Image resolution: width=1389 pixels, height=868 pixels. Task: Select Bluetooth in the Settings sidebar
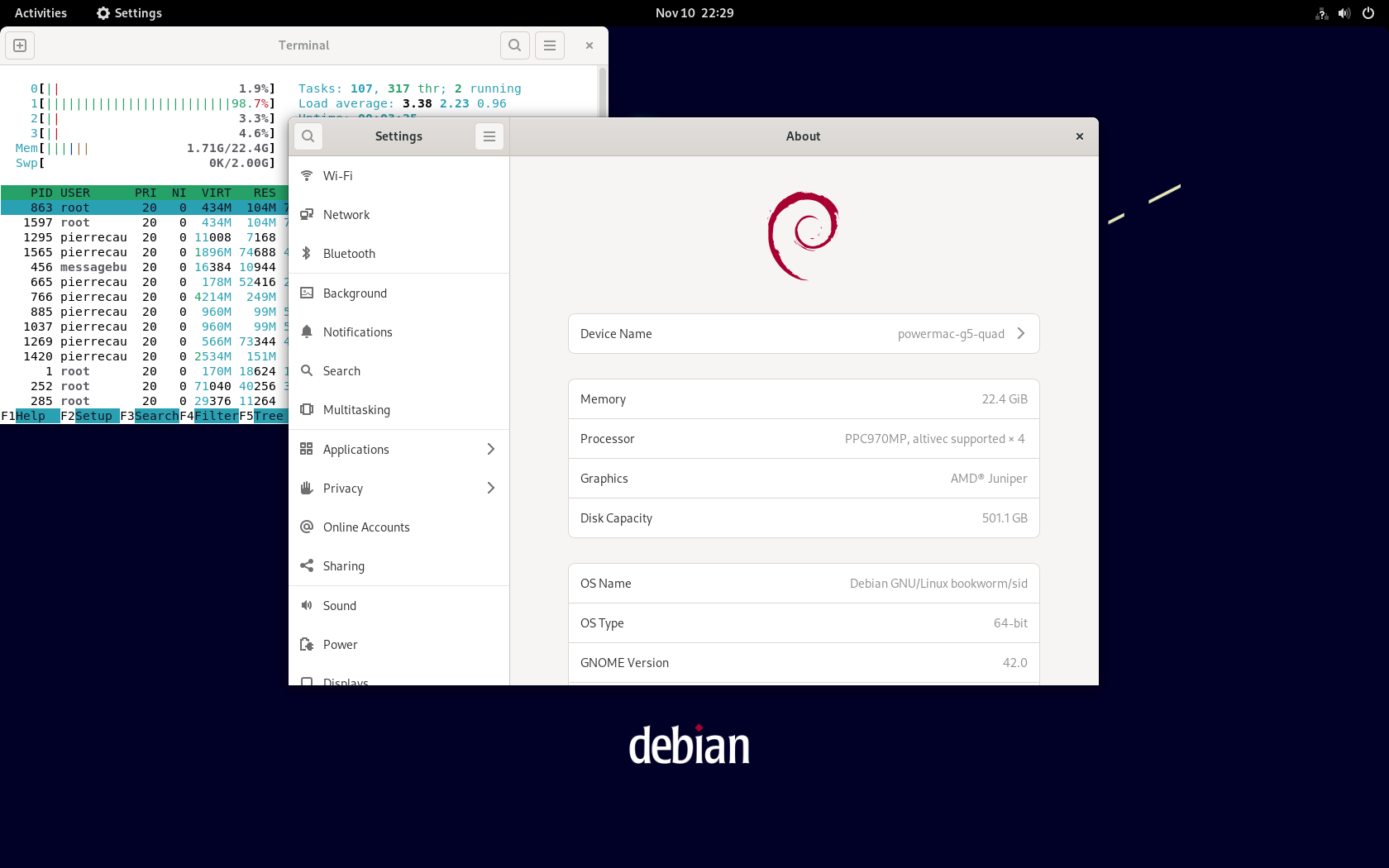(x=399, y=253)
